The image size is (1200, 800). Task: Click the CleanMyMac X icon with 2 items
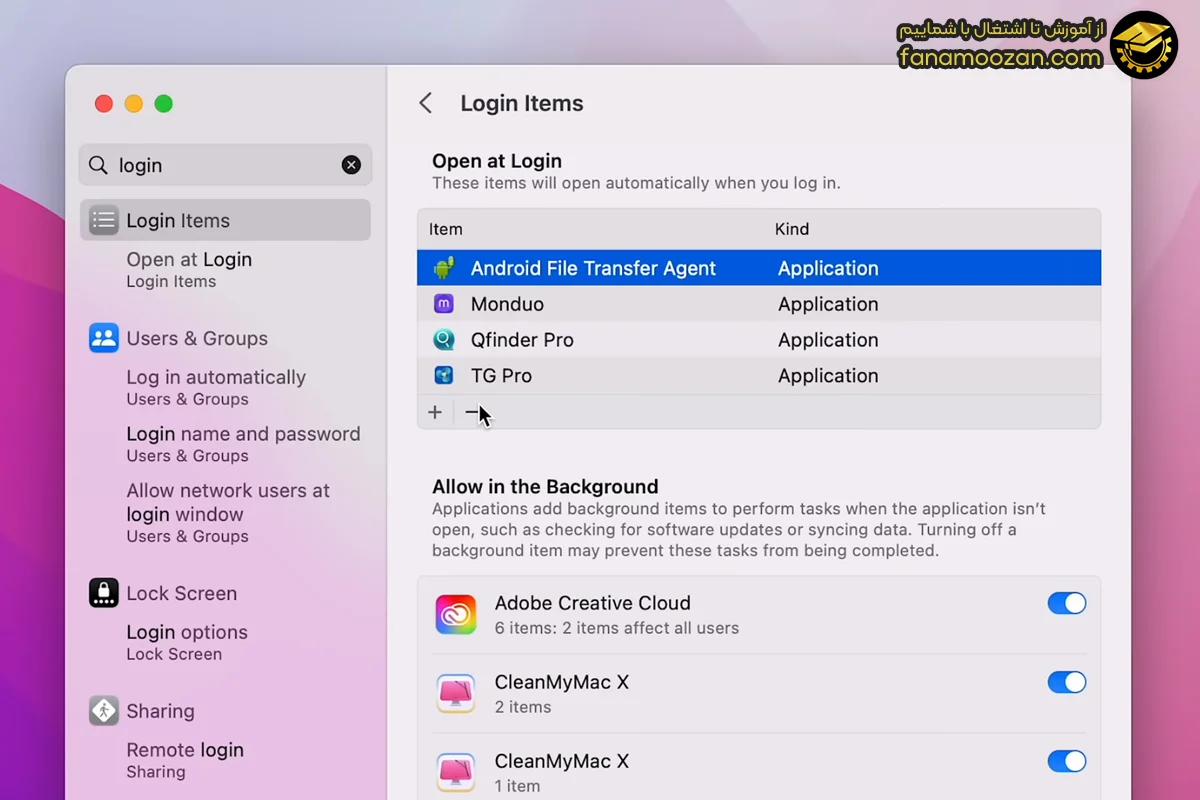pos(456,693)
